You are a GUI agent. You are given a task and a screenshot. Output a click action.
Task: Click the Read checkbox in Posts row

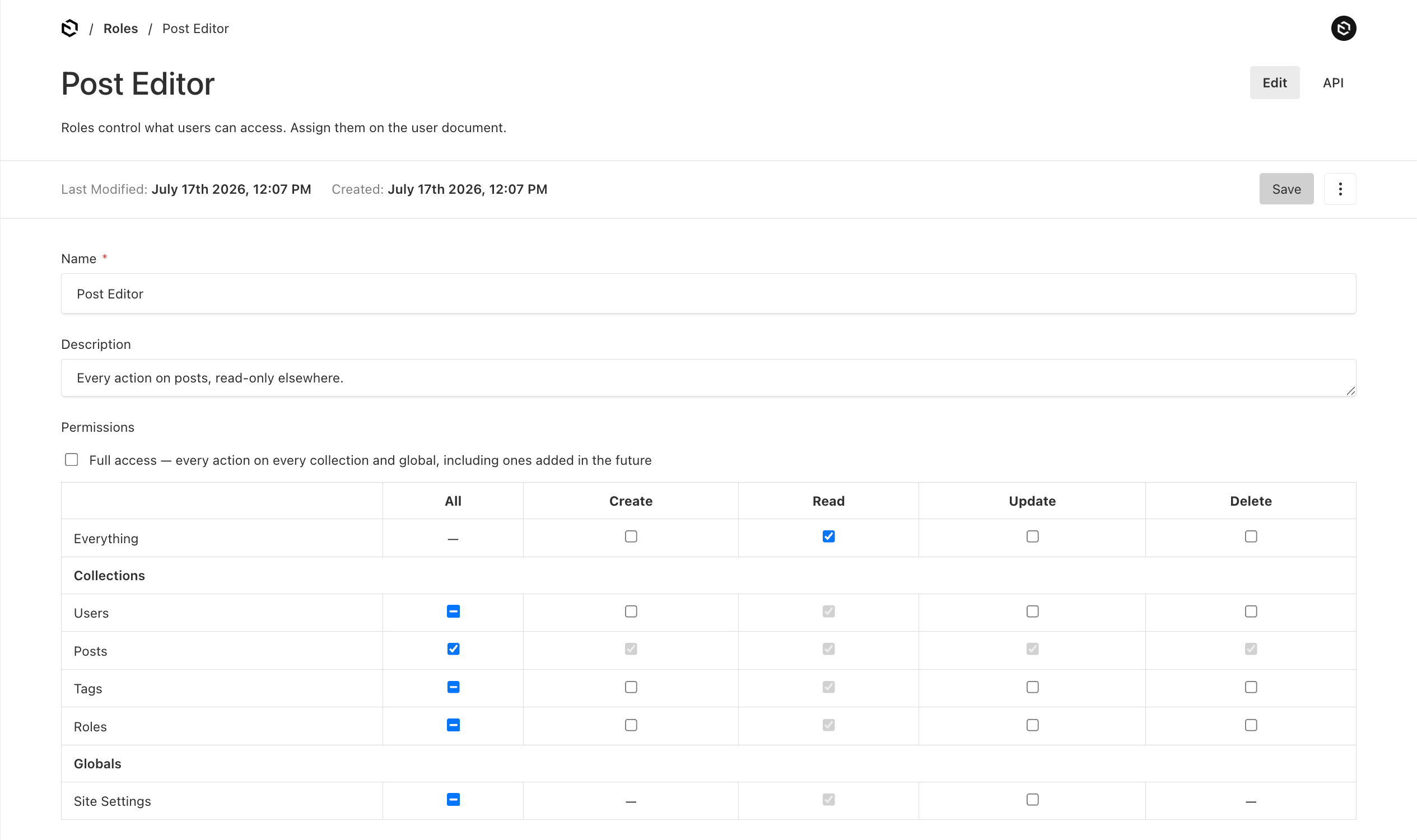828,648
